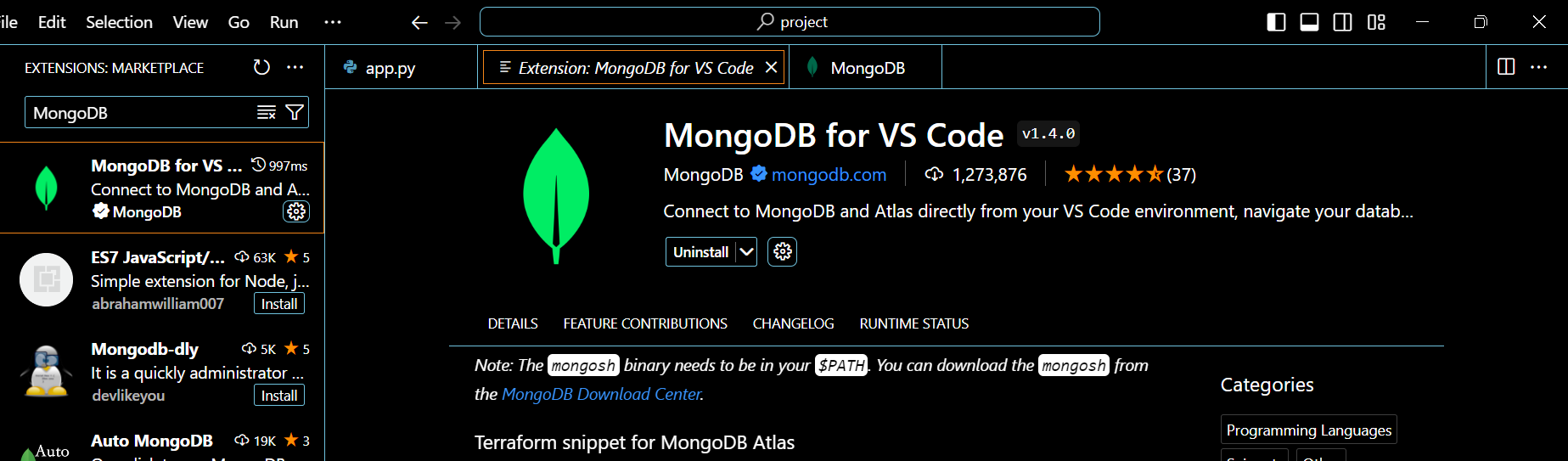
Task: Split the editor to the right
Action: coord(1506,67)
